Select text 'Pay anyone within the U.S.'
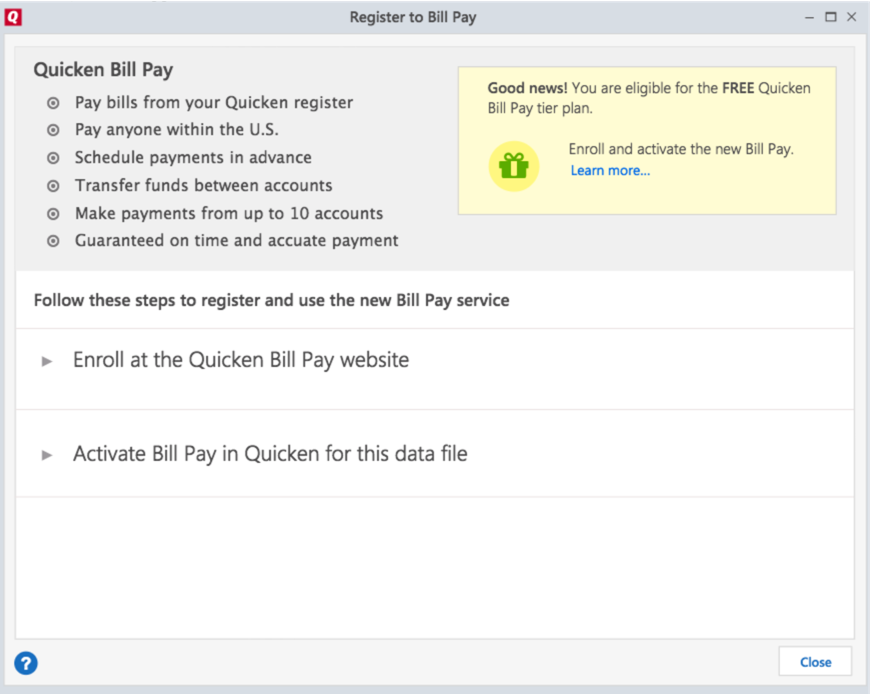Screen dimensions: 871x694 coord(177,129)
